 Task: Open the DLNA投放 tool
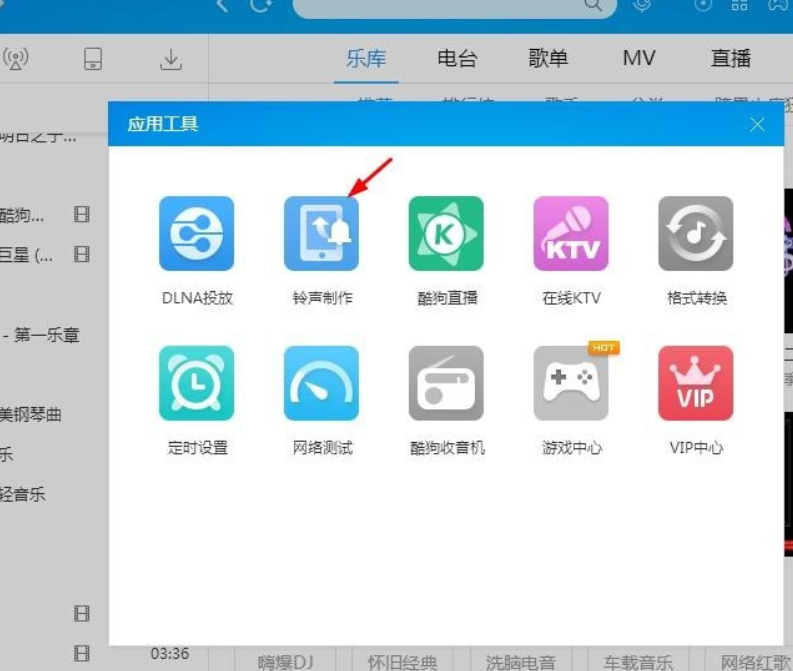(197, 234)
